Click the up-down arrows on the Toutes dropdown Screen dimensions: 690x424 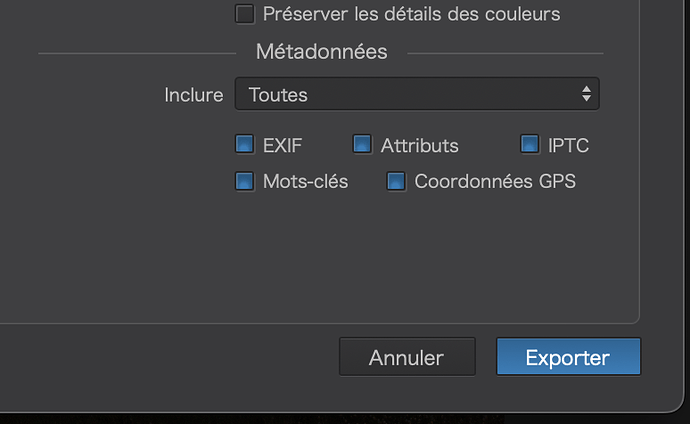click(x=586, y=95)
